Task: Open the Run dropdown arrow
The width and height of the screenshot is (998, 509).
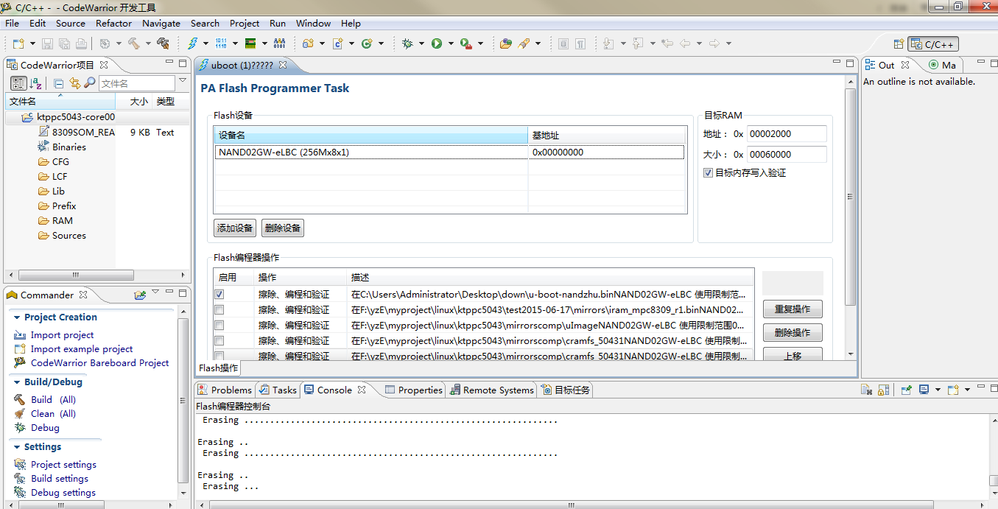Action: [451, 44]
